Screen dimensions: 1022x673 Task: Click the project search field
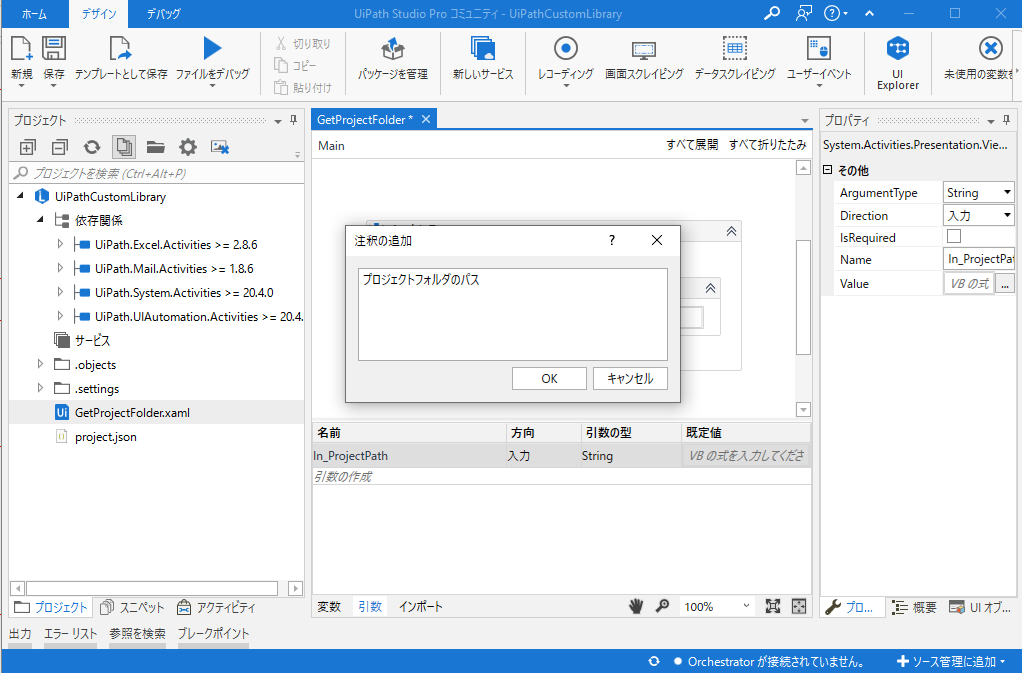tap(156, 173)
